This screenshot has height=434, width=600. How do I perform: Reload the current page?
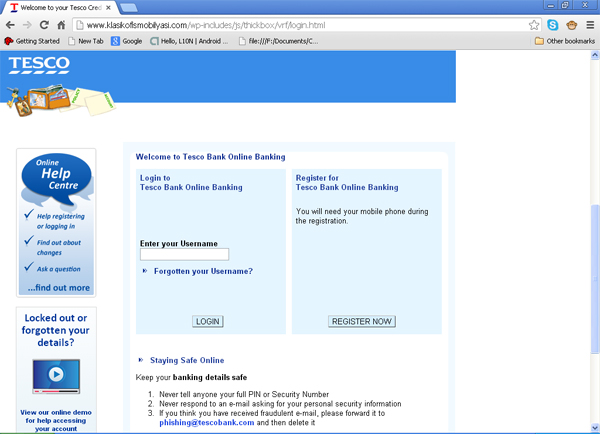[x=44, y=24]
